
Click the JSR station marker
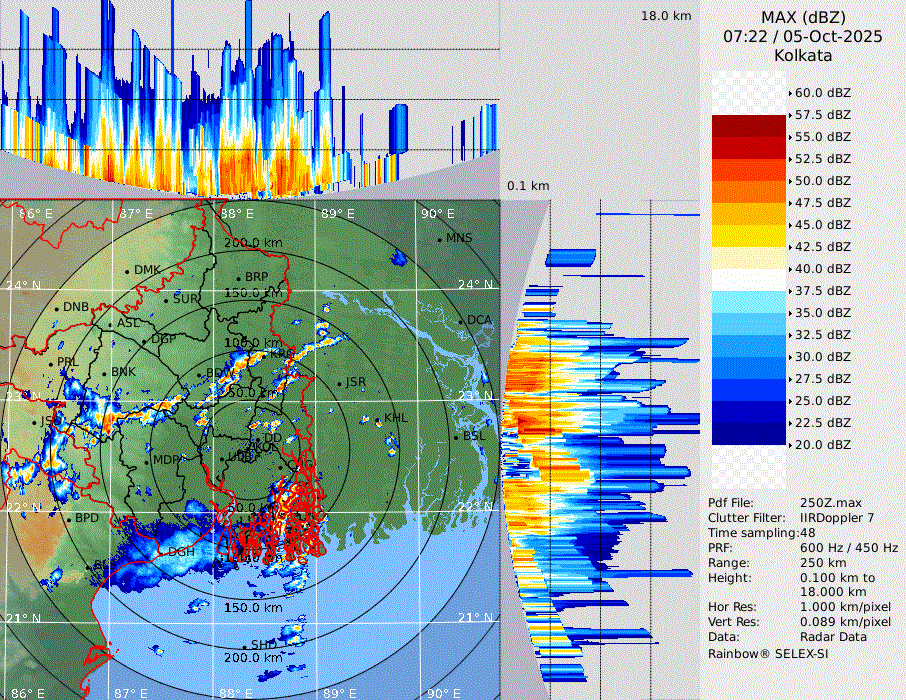click(339, 383)
